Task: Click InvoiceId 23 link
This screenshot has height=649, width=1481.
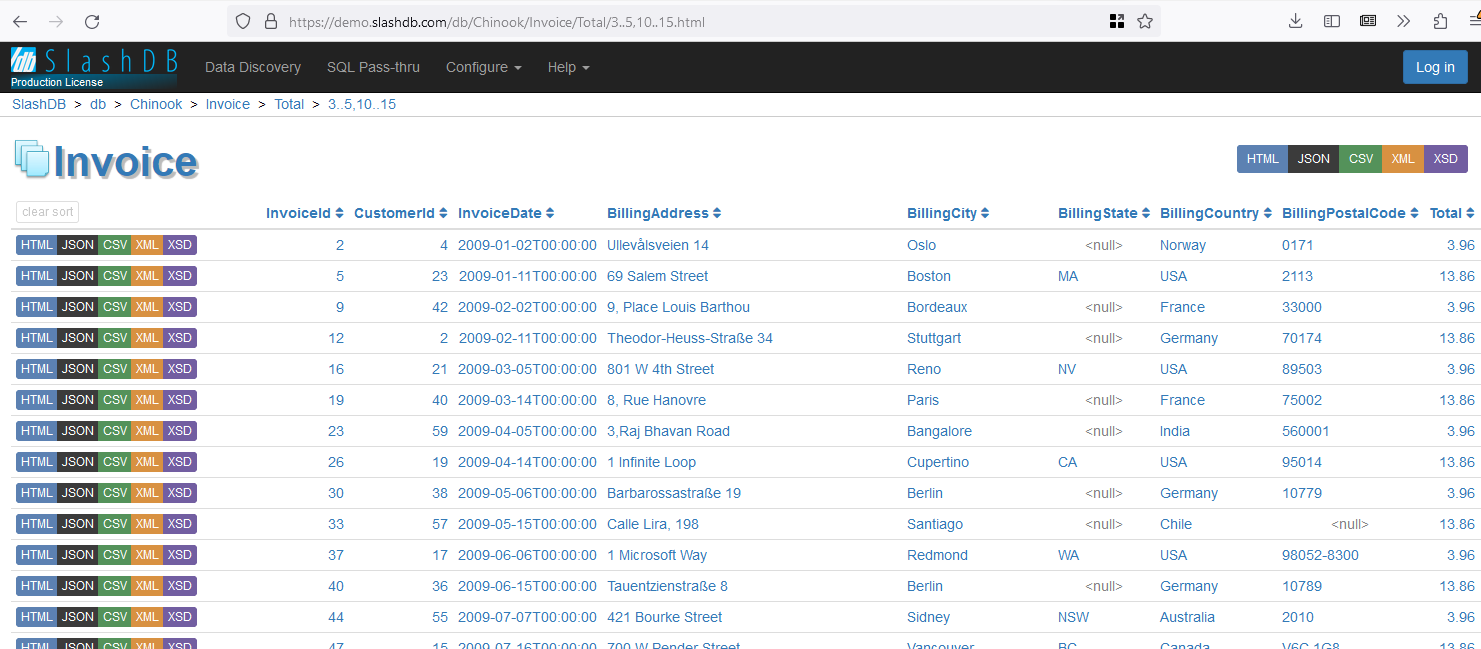Action: (x=336, y=431)
